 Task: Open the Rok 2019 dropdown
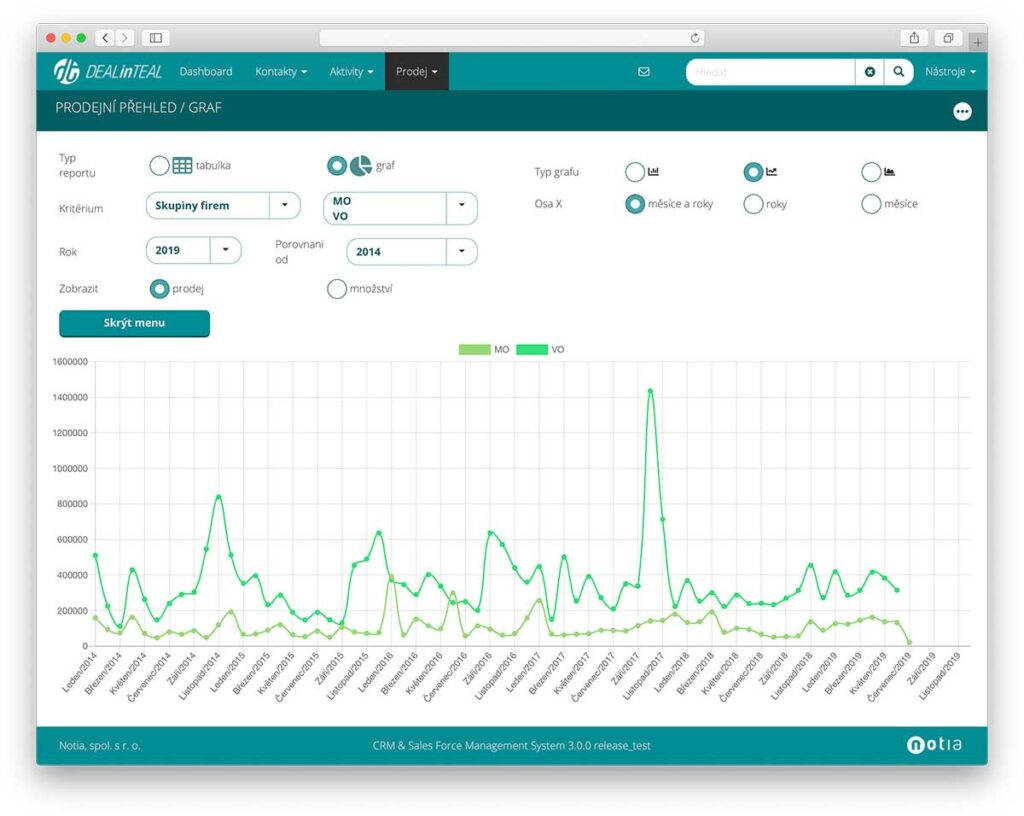coord(226,250)
